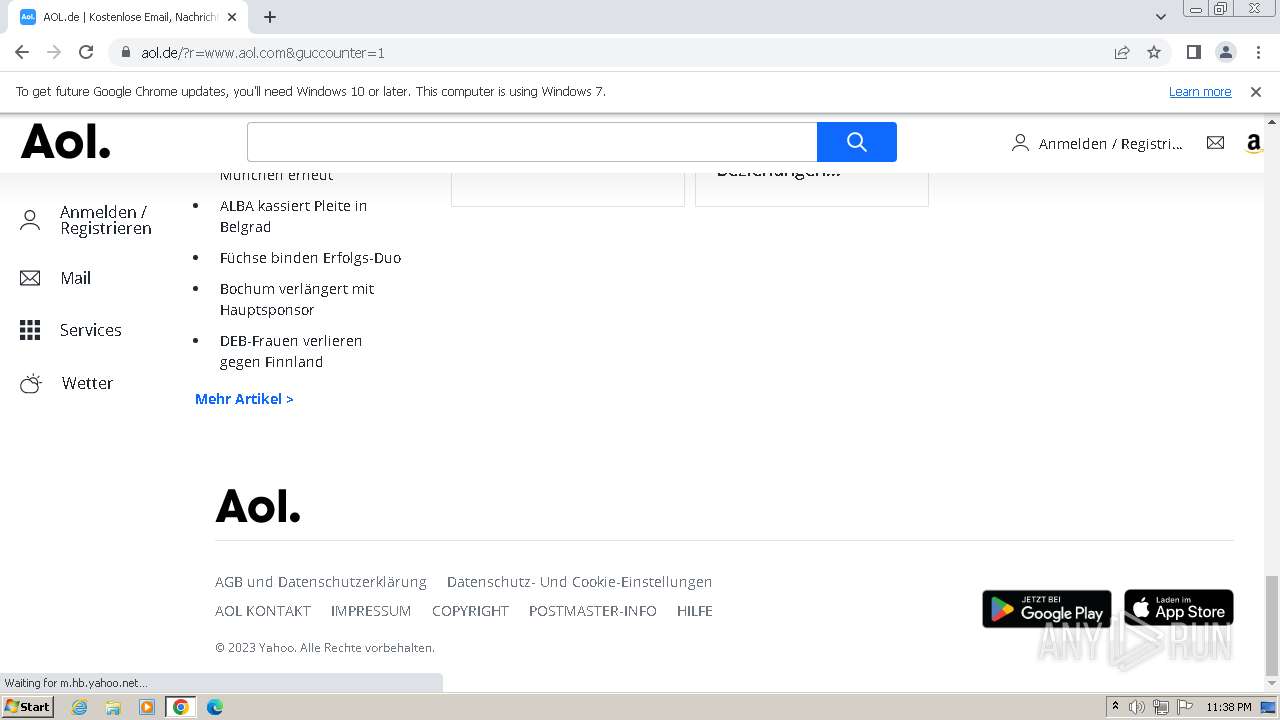Open Mail in the sidebar
1280x720 pixels.
(x=75, y=278)
